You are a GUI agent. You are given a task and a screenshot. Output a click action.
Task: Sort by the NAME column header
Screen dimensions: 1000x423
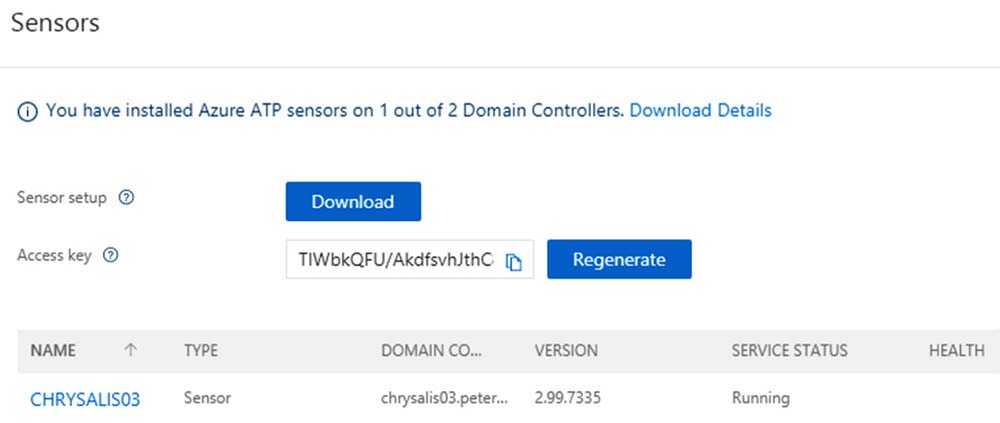click(54, 351)
